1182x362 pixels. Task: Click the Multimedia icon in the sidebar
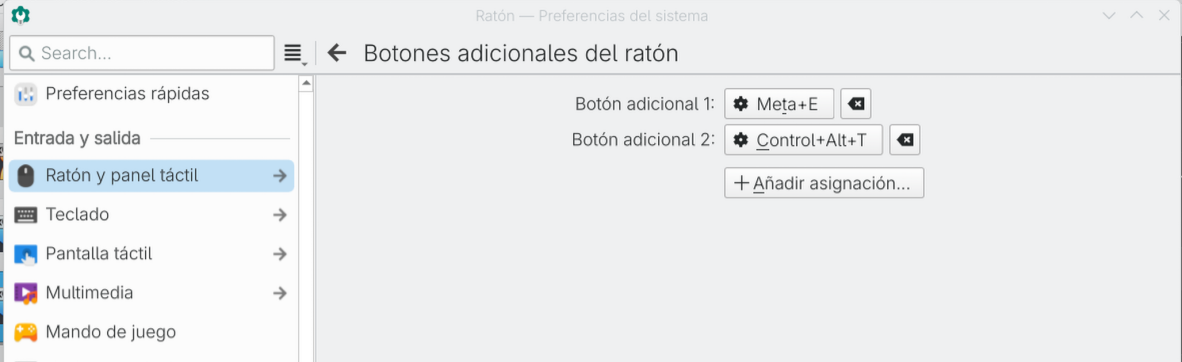pos(26,293)
